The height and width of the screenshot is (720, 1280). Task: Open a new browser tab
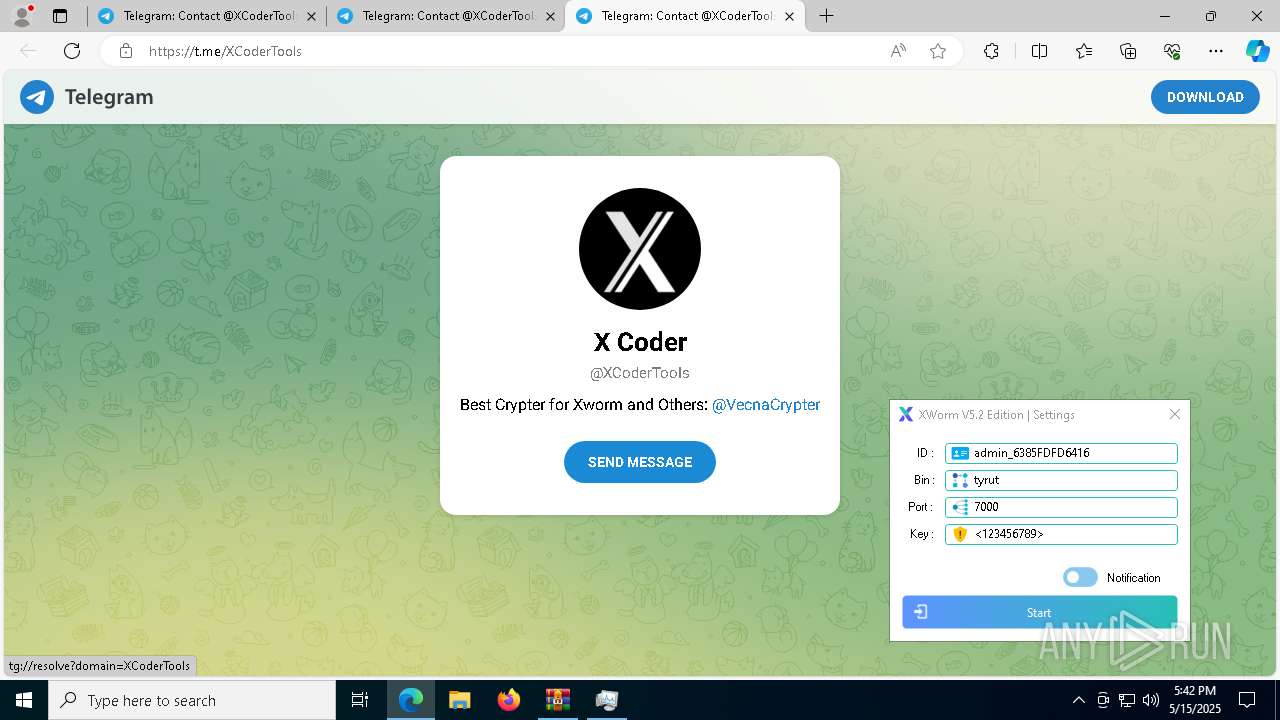pos(826,16)
